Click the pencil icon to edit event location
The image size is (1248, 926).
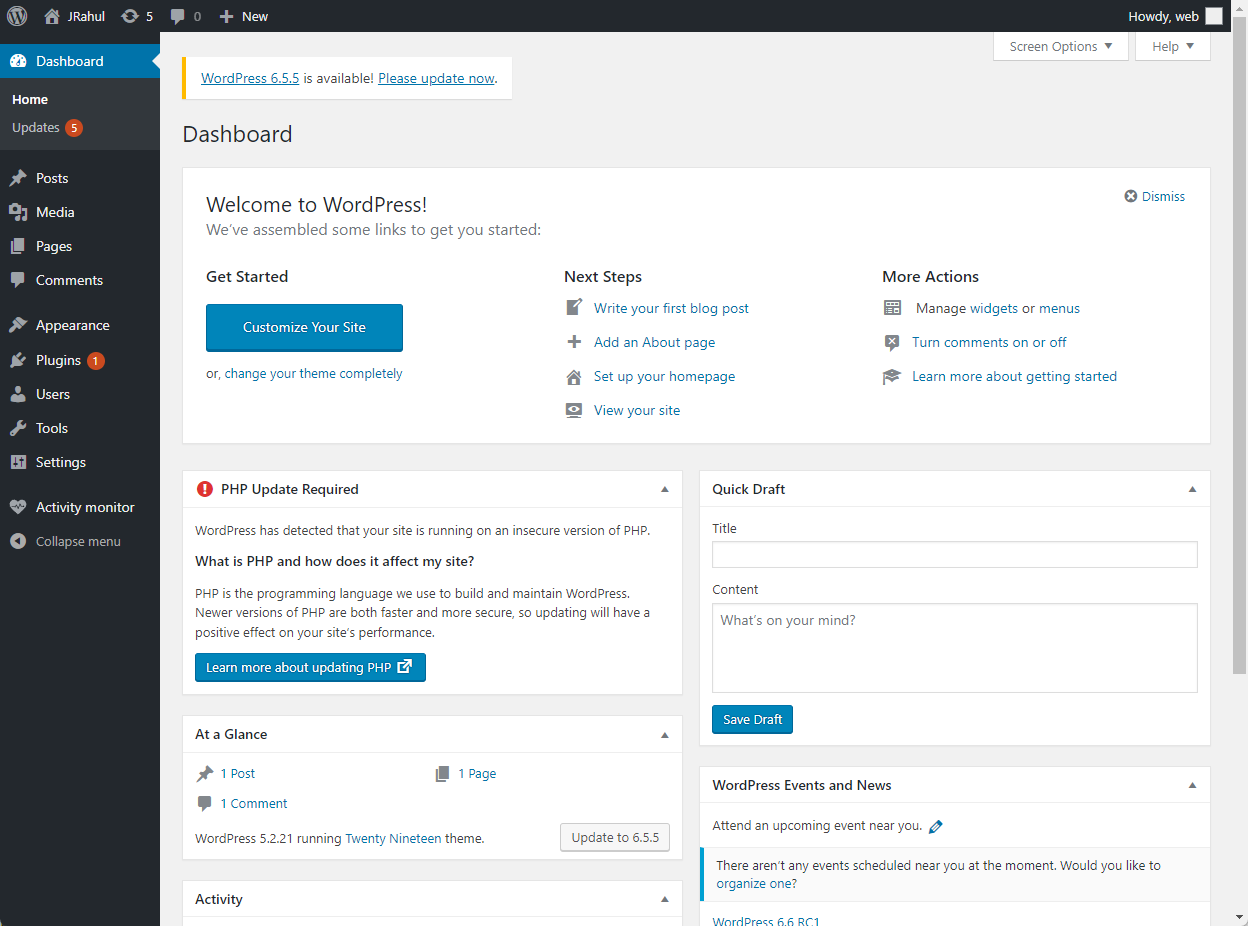(x=936, y=826)
